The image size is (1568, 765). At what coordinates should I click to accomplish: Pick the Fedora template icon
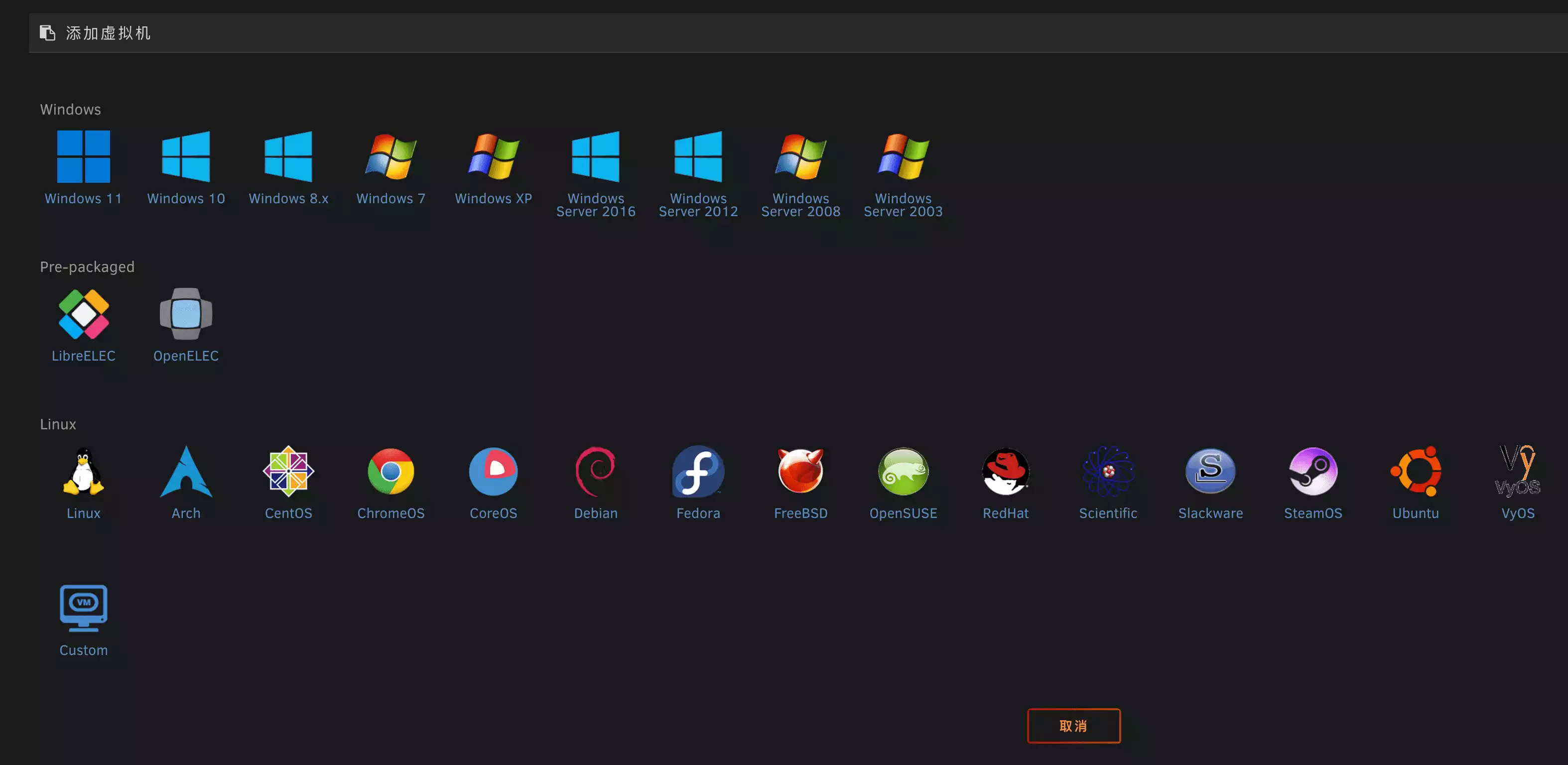tap(698, 472)
